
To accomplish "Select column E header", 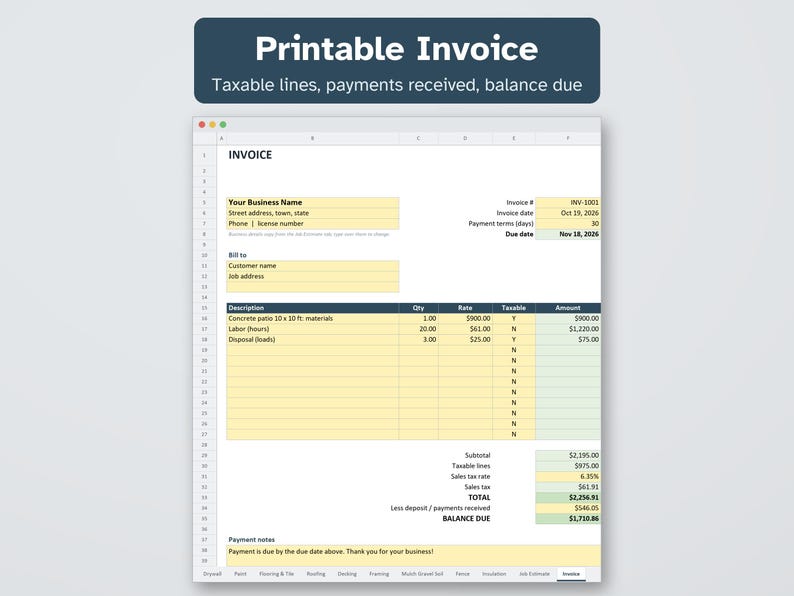I will pos(513,138).
